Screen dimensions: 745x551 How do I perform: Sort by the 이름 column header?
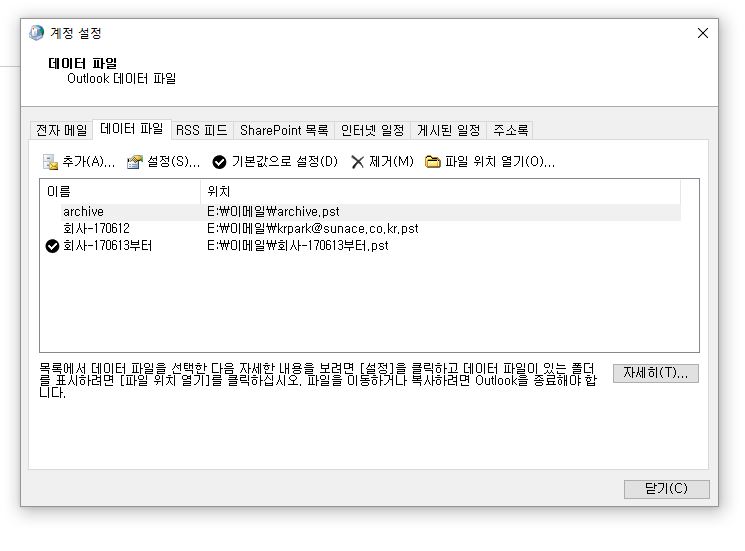click(x=120, y=191)
